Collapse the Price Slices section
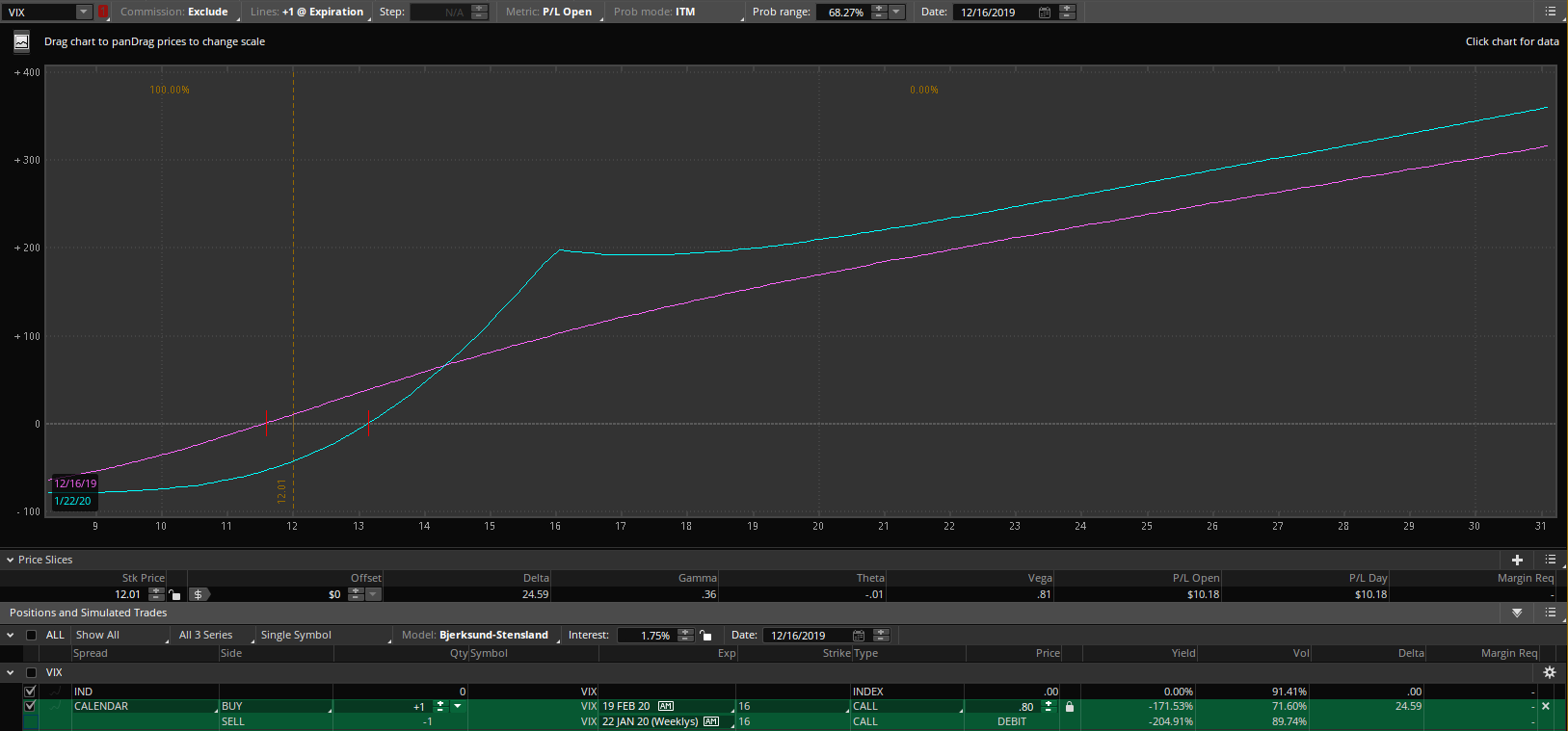The height and width of the screenshot is (731, 1568). pyautogui.click(x=11, y=560)
